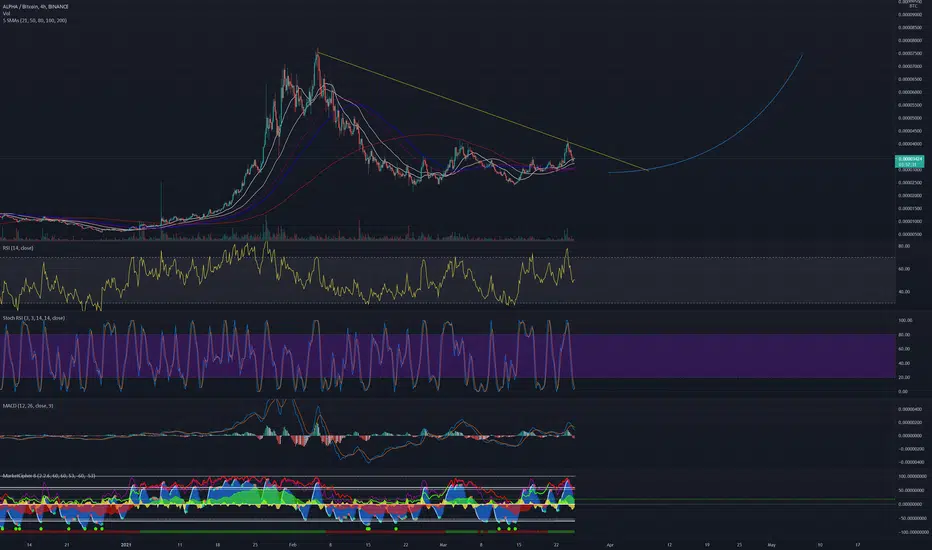The width and height of the screenshot is (932, 550).
Task: Click the Stoch RSI indicator label
Action: [x=34, y=318]
